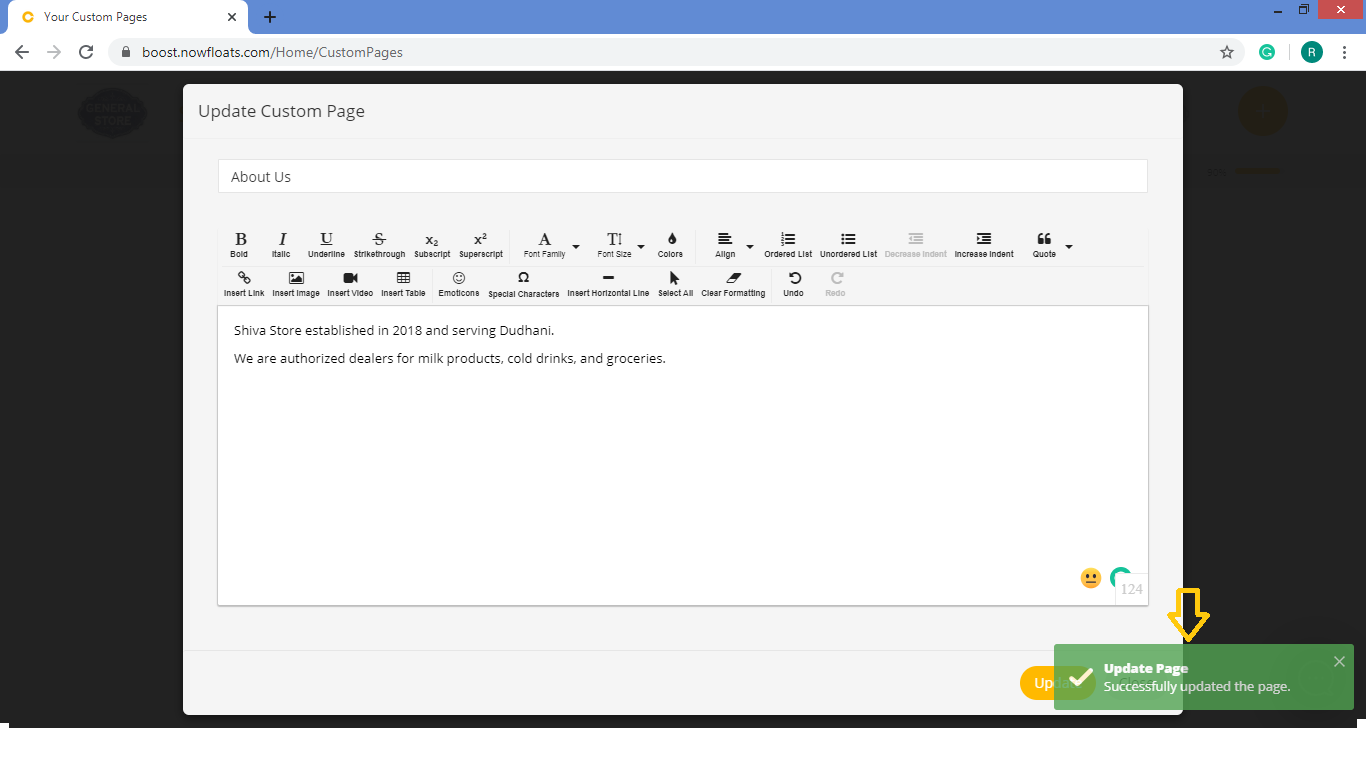This screenshot has height=768, width=1366.
Task: Open the Emoticons picker
Action: coord(458,283)
